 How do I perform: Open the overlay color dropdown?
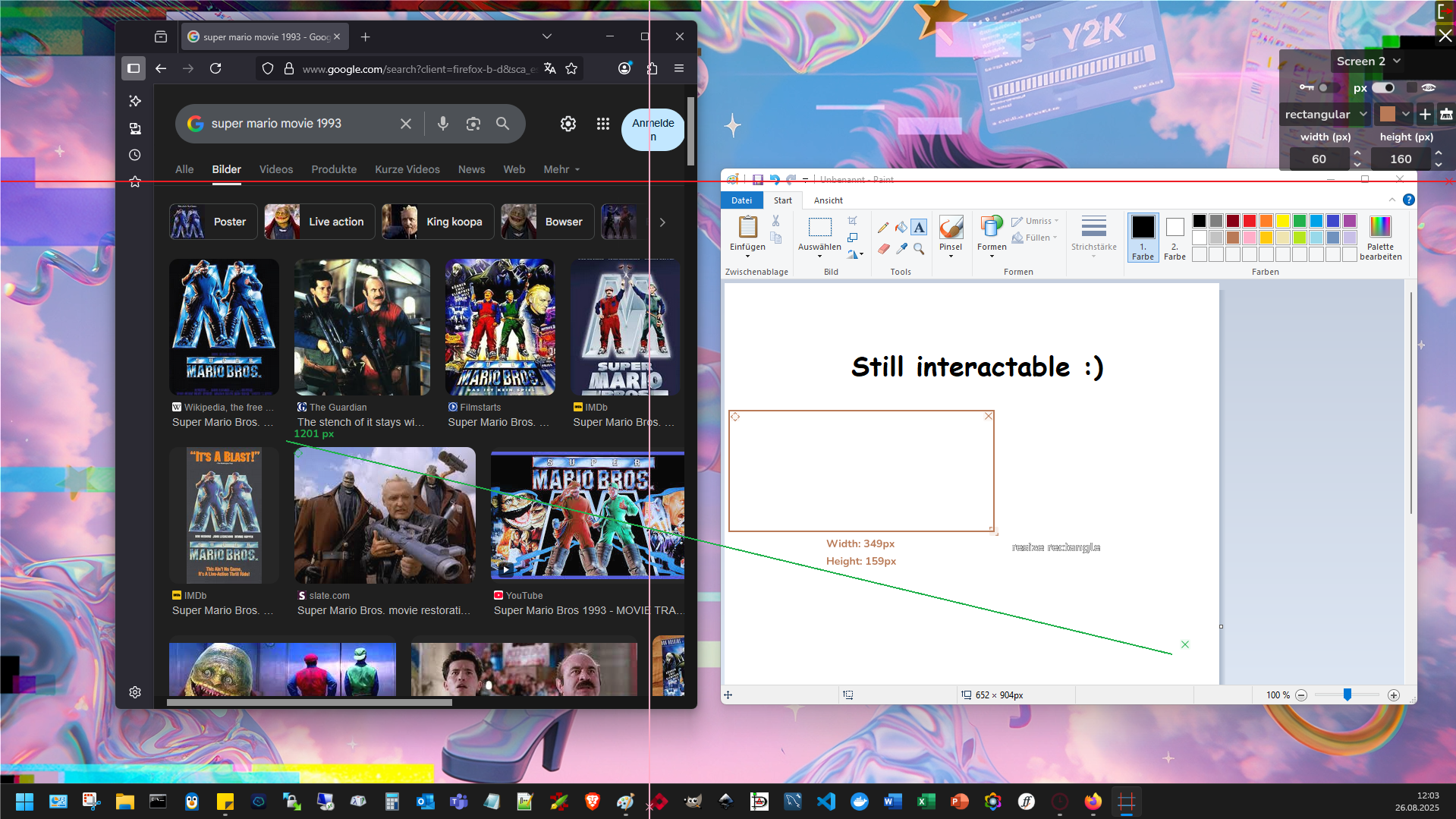pyautogui.click(x=1395, y=114)
